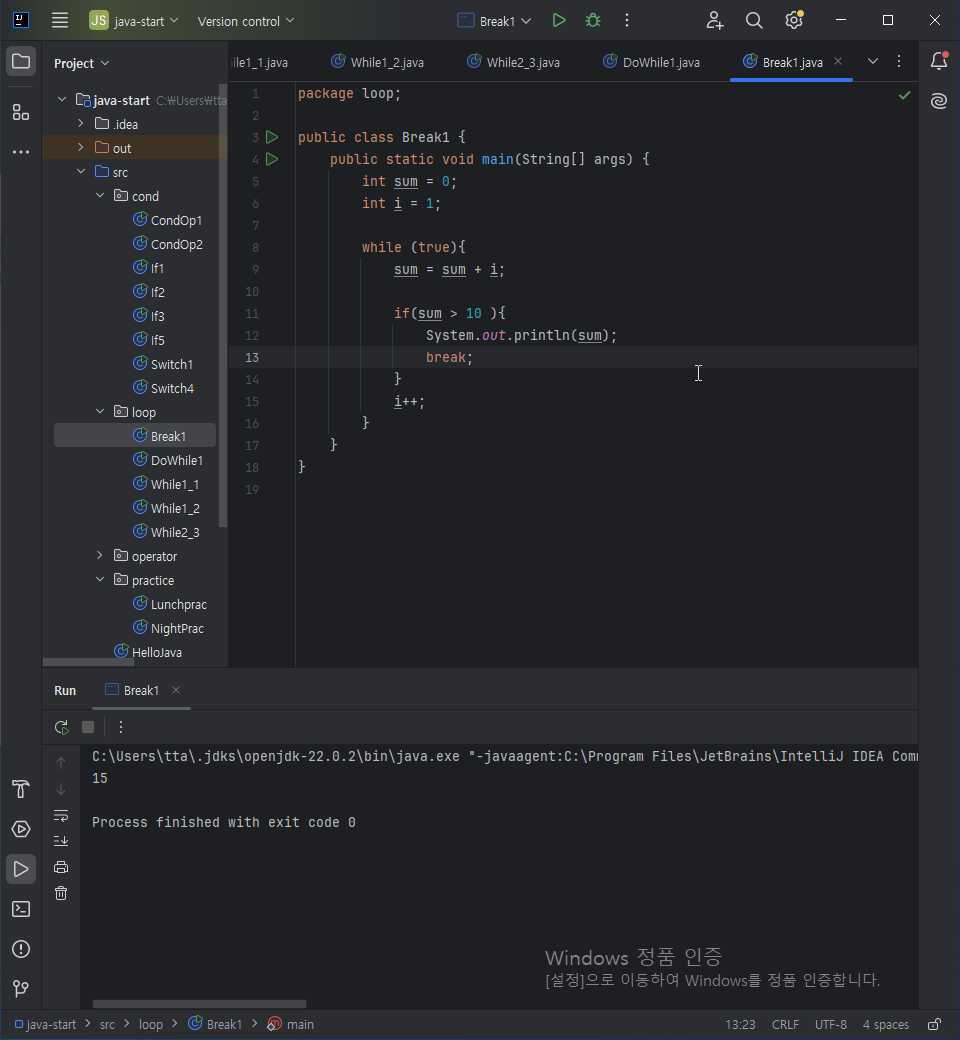Open CondOp1 class in tree

169,220
